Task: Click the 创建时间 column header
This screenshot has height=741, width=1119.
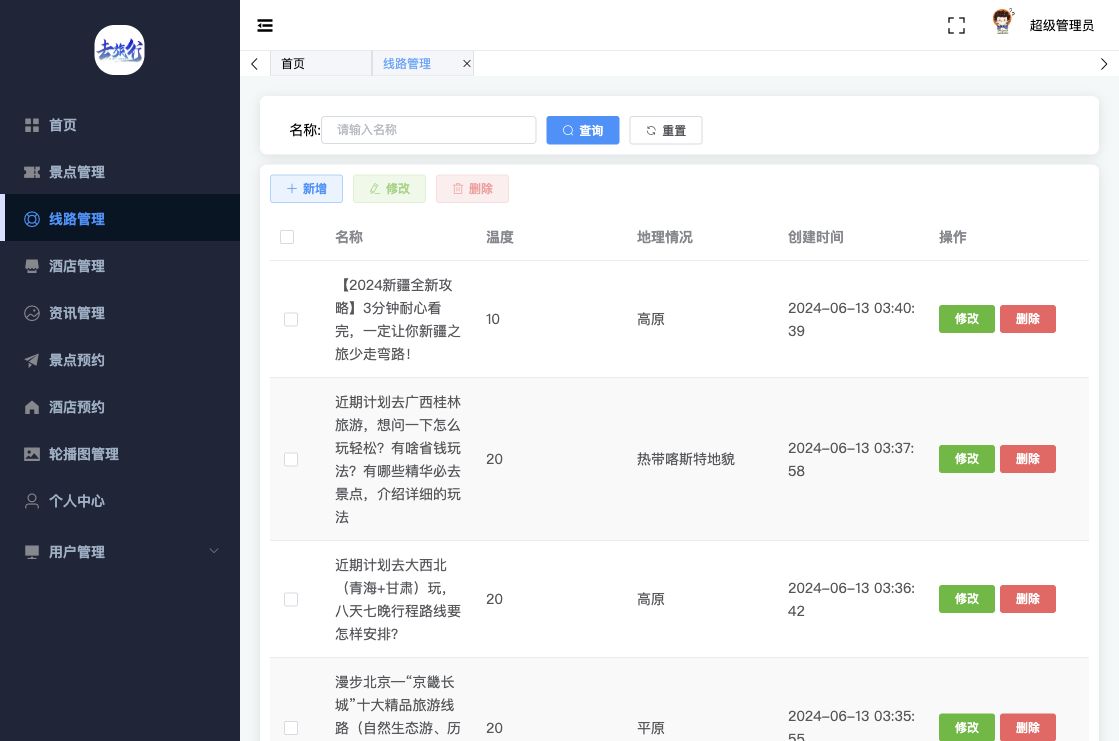Action: pyautogui.click(x=816, y=237)
